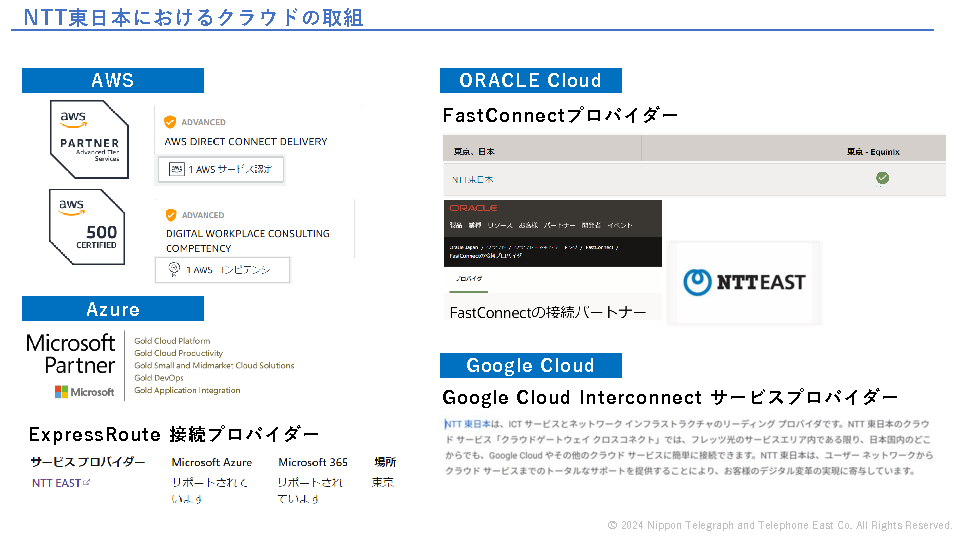The width and height of the screenshot is (960, 540).
Task: Click the AWS 500 Certified badge
Action: pos(87,226)
